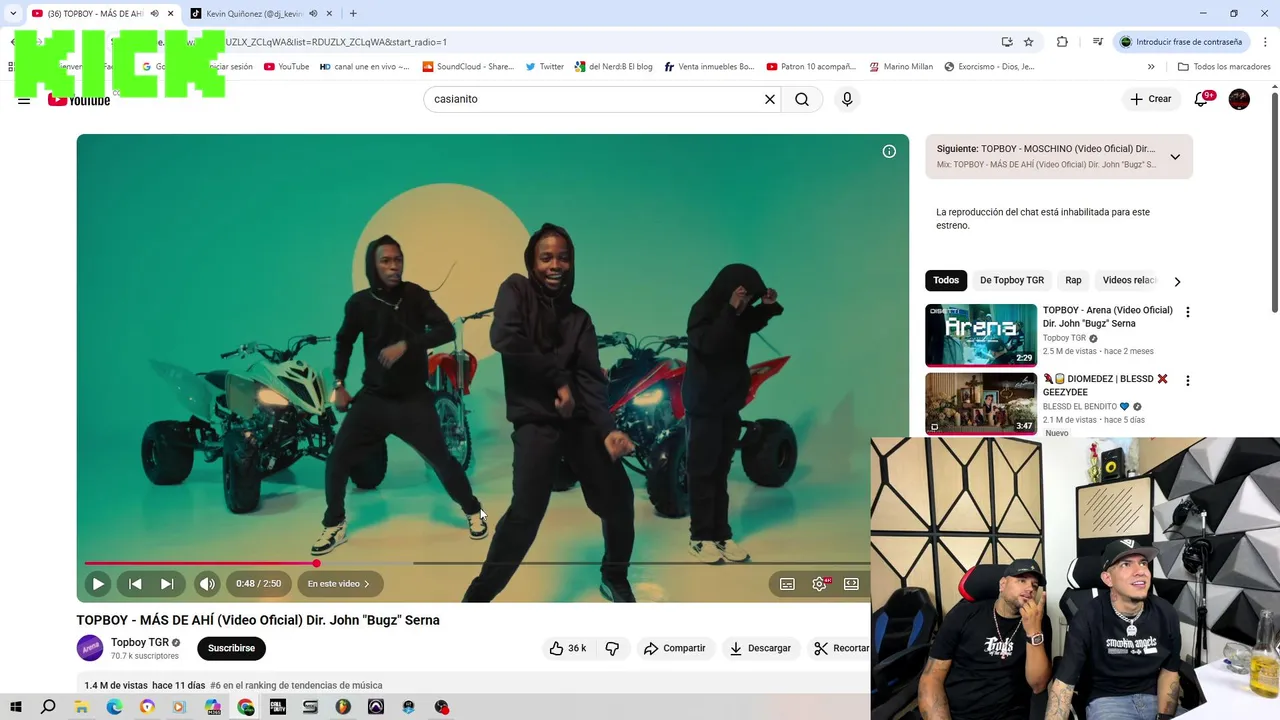Open 'Todos los marcadores' bookmarks folder

coord(1224,67)
